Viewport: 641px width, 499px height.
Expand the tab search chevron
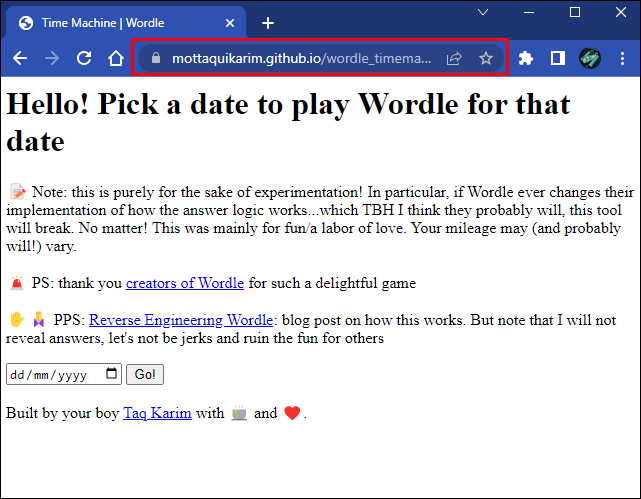pos(483,12)
